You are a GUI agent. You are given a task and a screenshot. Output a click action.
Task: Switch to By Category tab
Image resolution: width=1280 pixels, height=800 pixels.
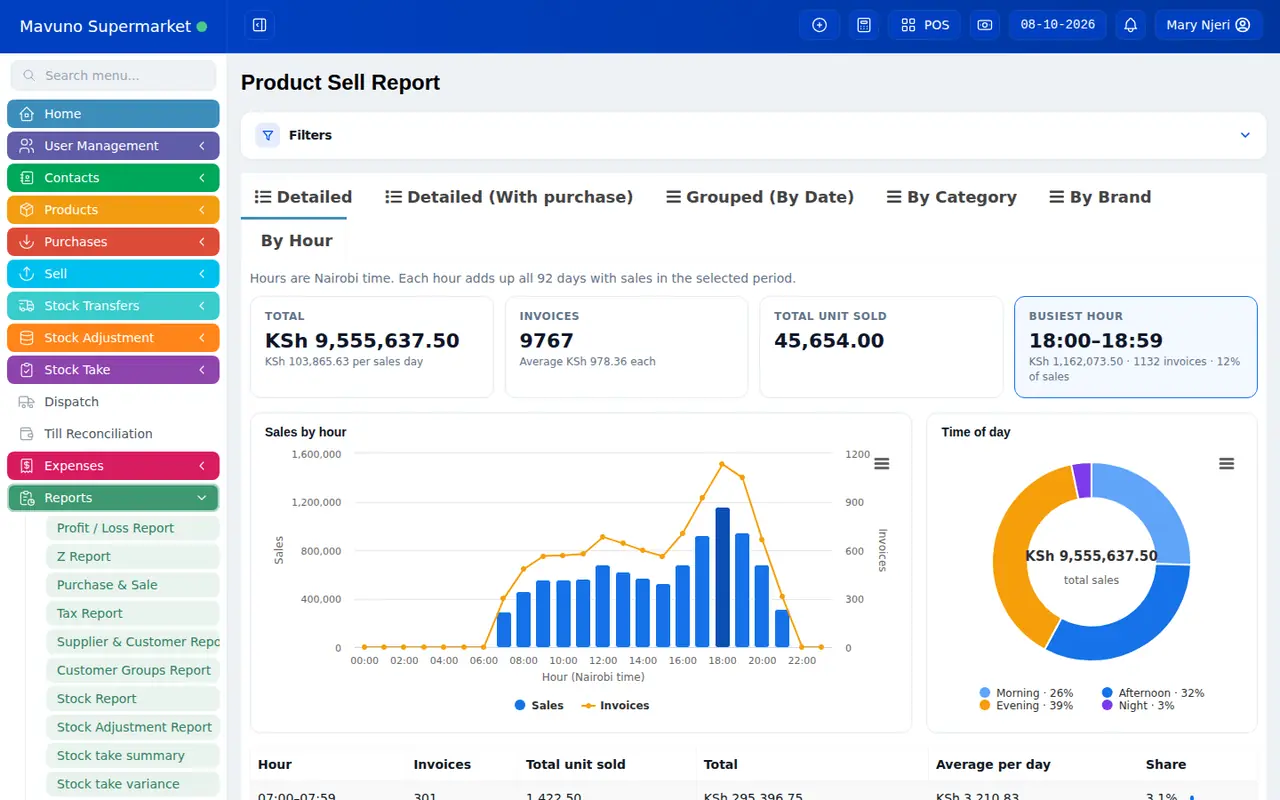[951, 197]
